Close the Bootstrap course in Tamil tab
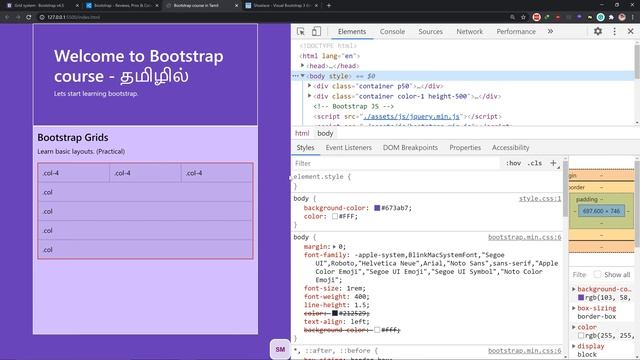The image size is (640, 360). tap(236, 6)
